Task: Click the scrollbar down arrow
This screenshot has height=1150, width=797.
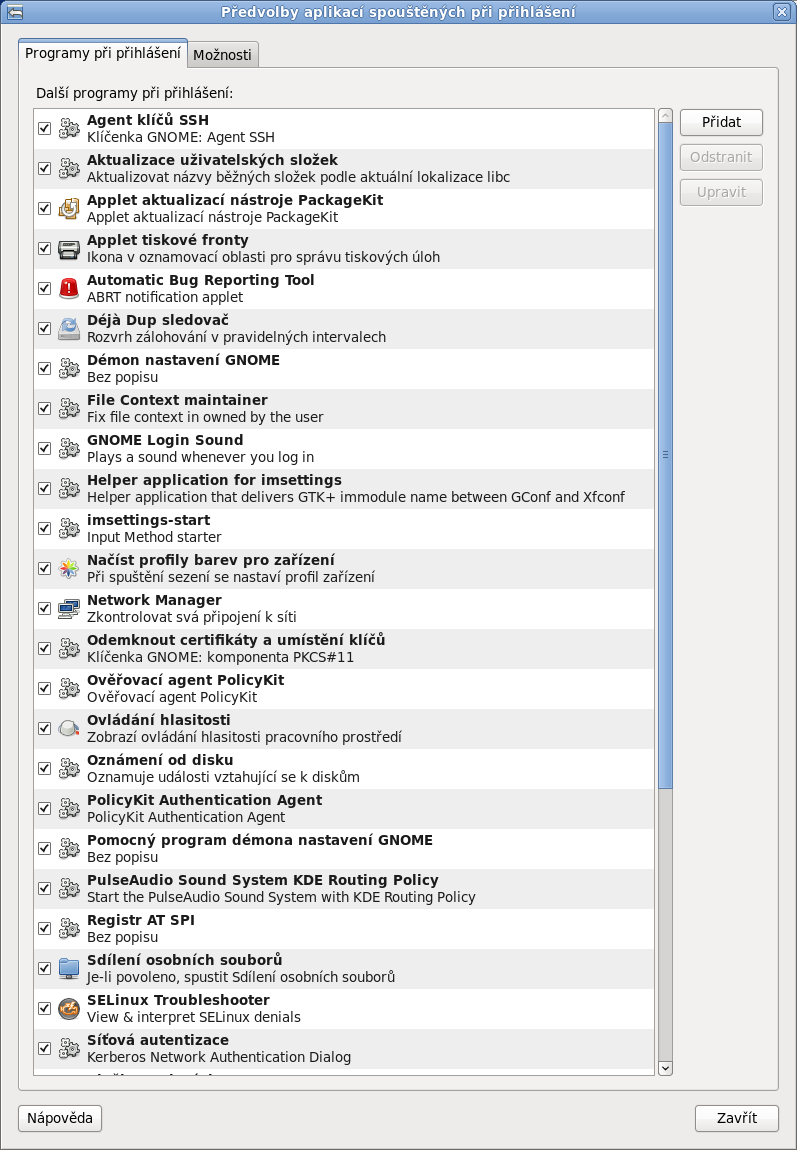Action: (x=665, y=1068)
